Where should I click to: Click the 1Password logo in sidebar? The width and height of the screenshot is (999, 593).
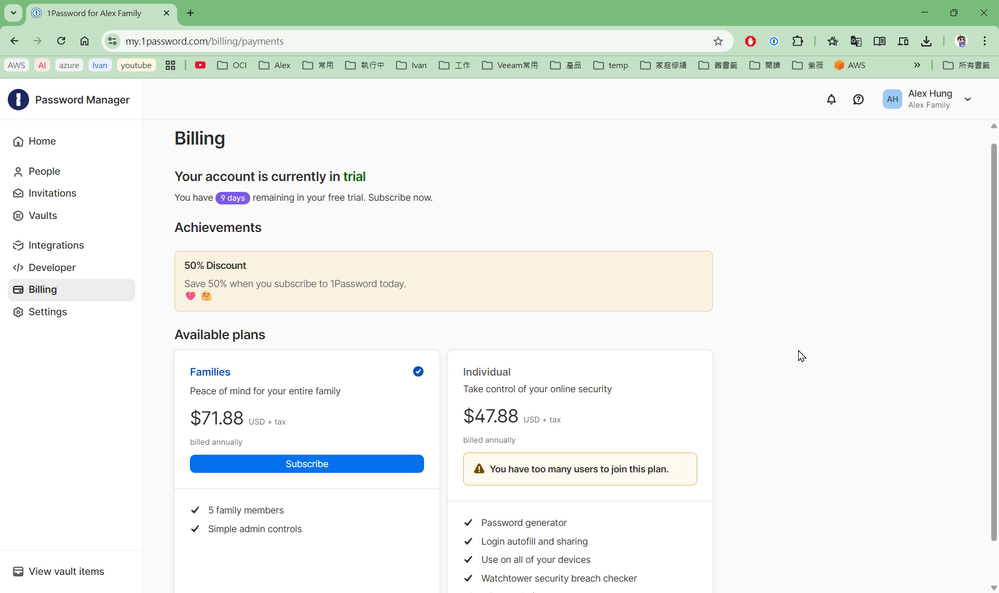(18, 100)
